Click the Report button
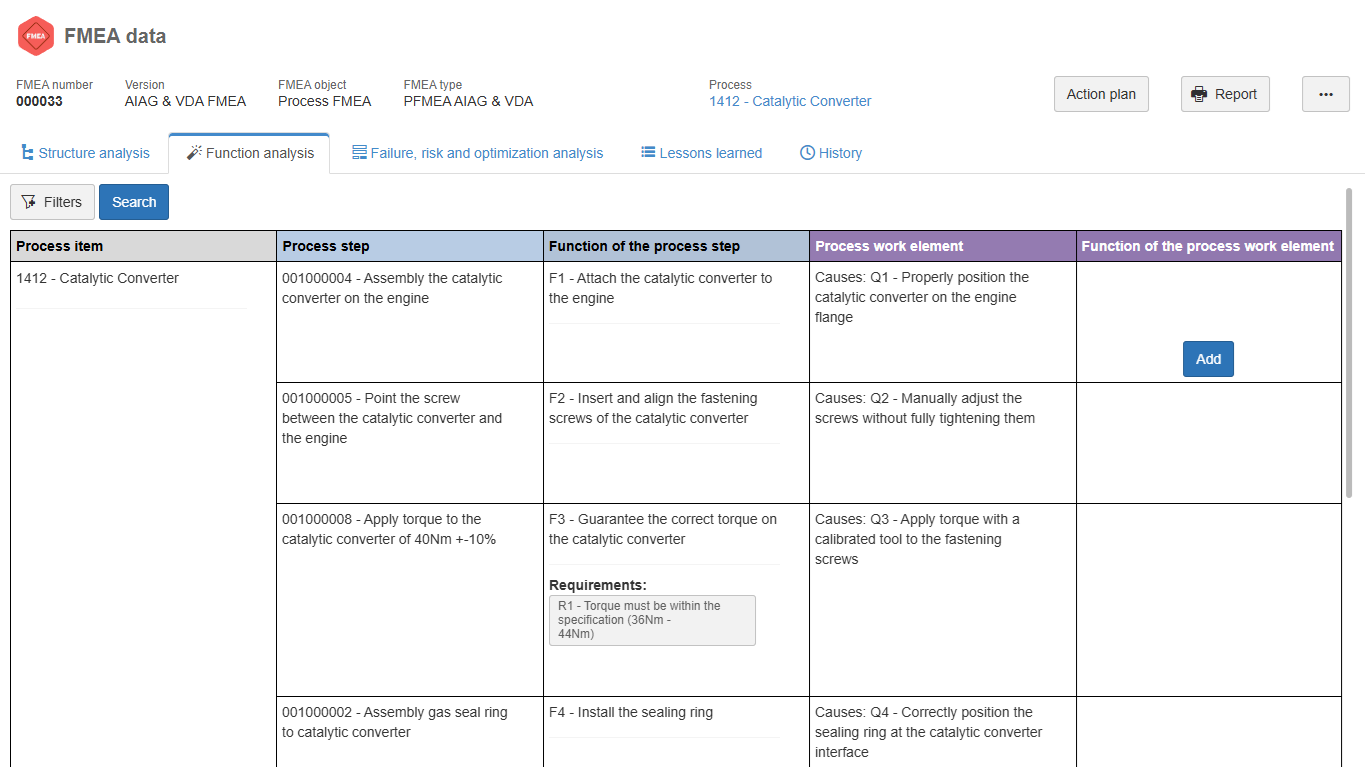 1225,94
